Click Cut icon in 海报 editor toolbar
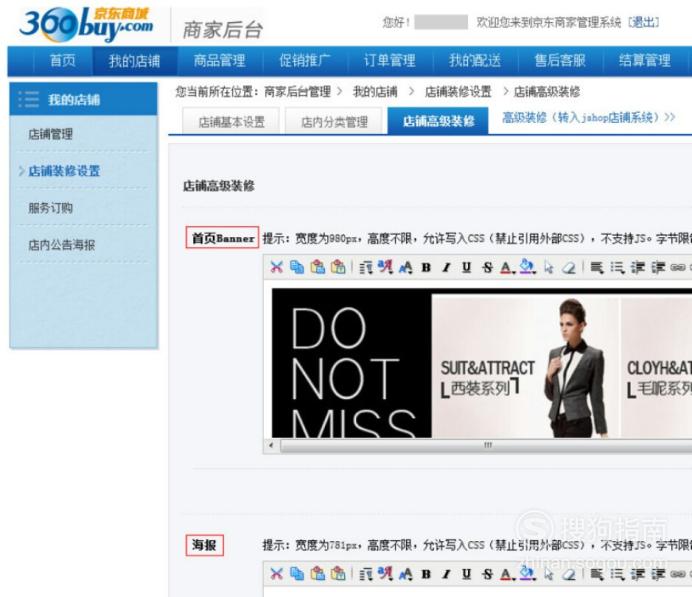This screenshot has height=597, width=692. [x=276, y=574]
